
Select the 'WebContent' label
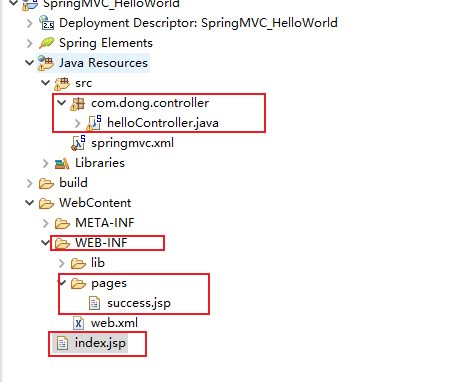click(x=95, y=203)
